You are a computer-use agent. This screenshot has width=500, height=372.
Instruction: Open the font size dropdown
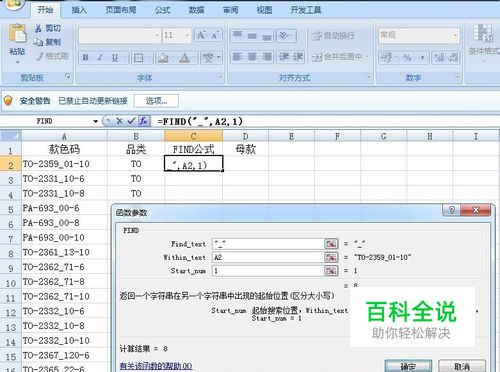[x=187, y=35]
